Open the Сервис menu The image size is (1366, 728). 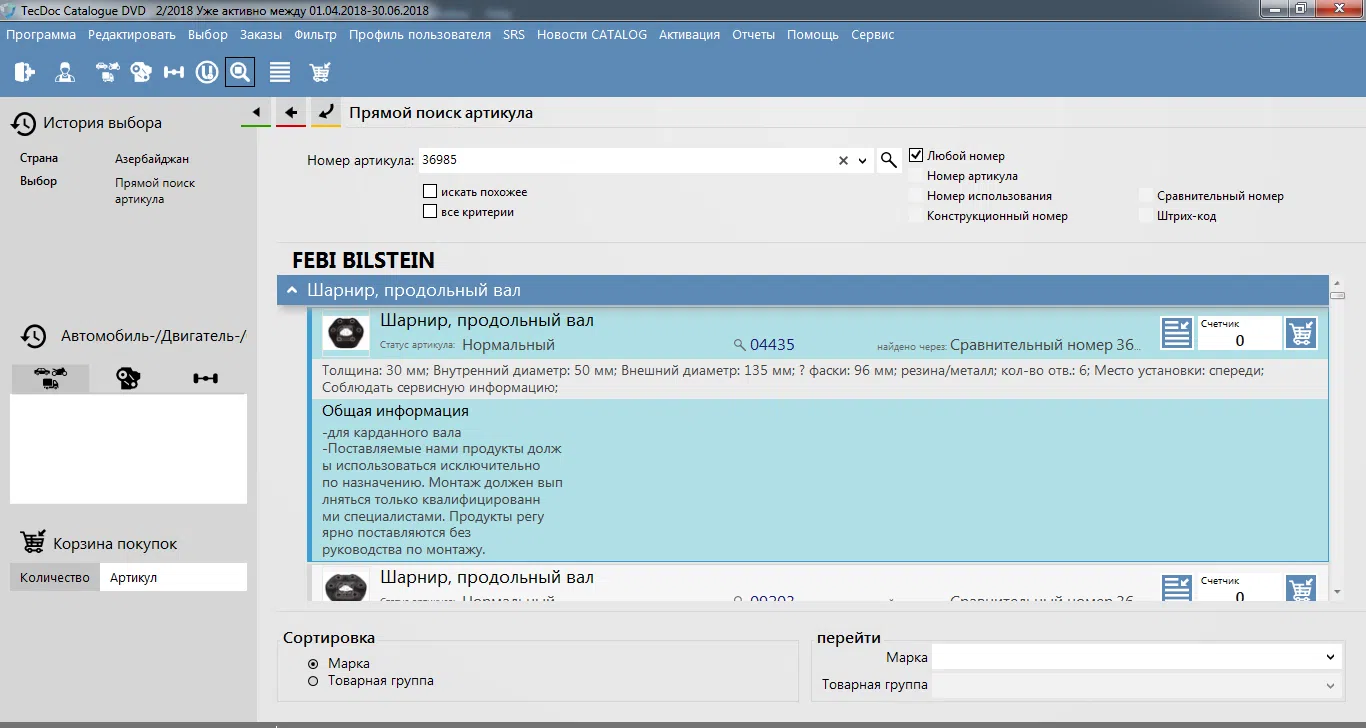(873, 34)
